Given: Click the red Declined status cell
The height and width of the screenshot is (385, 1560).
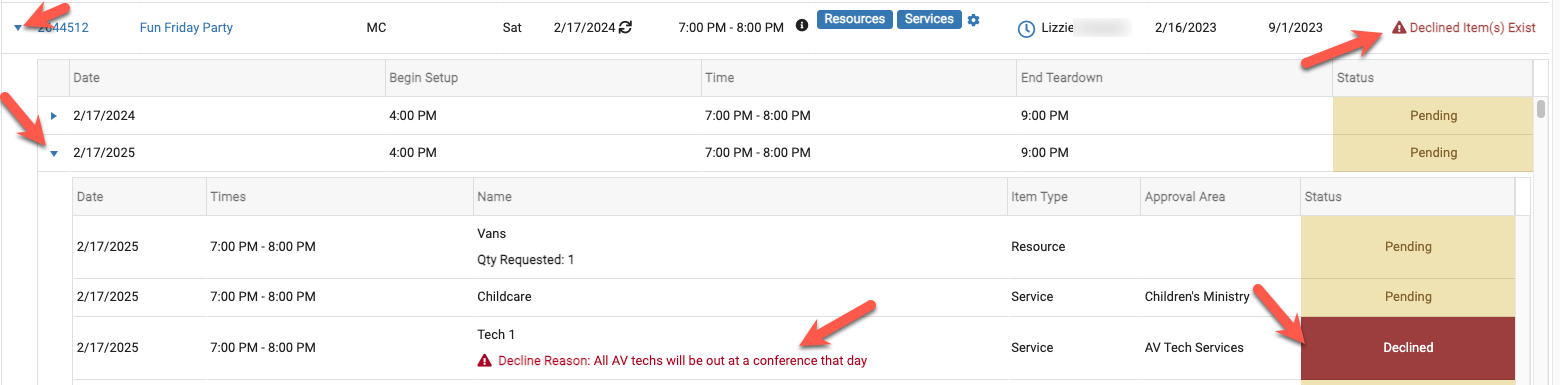Looking at the screenshot, I should (x=1408, y=348).
